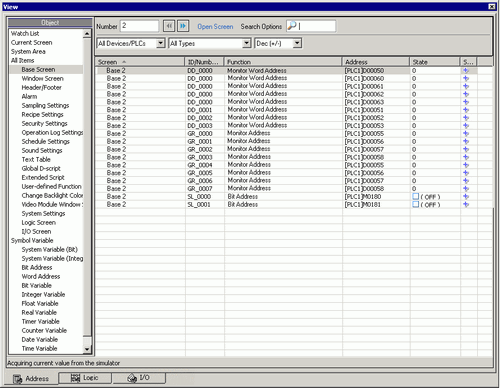Click the blue pin icon on the D00050 row
This screenshot has width=500, height=388.
point(466,70)
